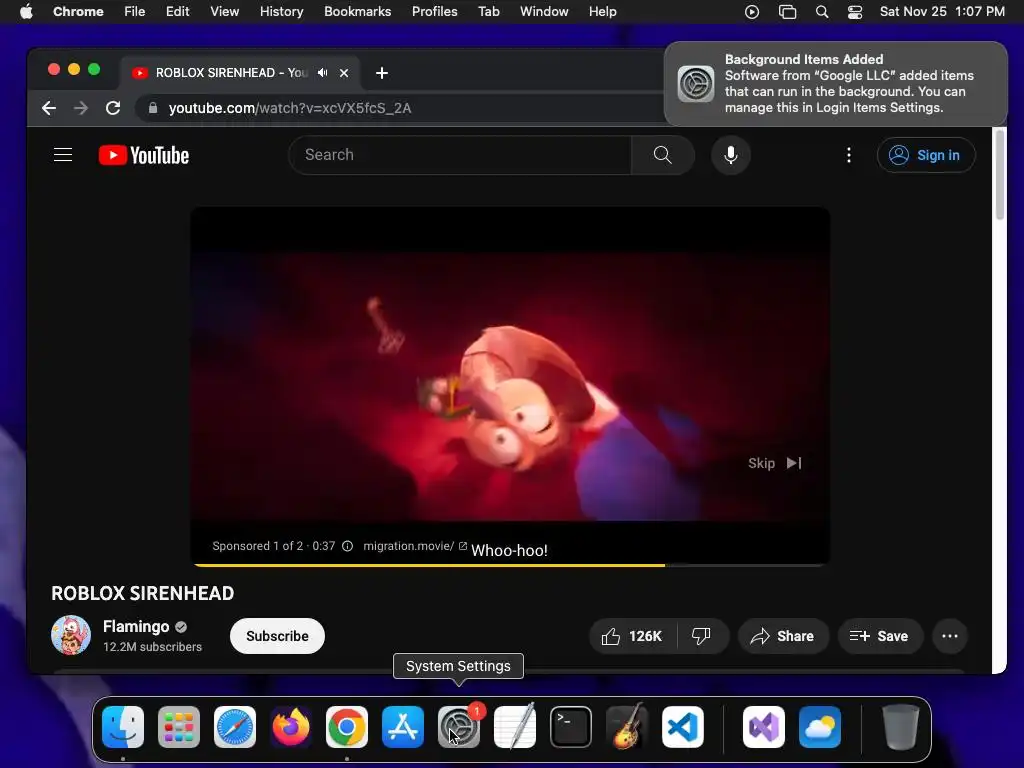Open the YouTube hamburger guide menu

click(x=63, y=155)
